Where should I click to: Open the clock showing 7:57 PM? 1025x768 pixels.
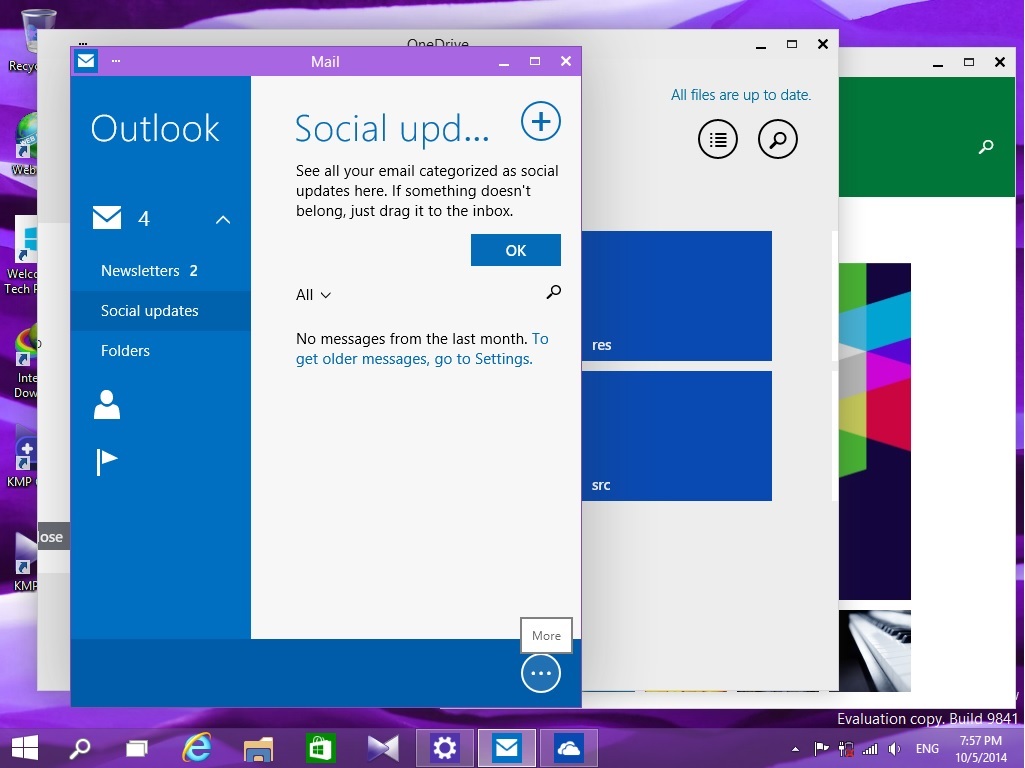tap(981, 749)
